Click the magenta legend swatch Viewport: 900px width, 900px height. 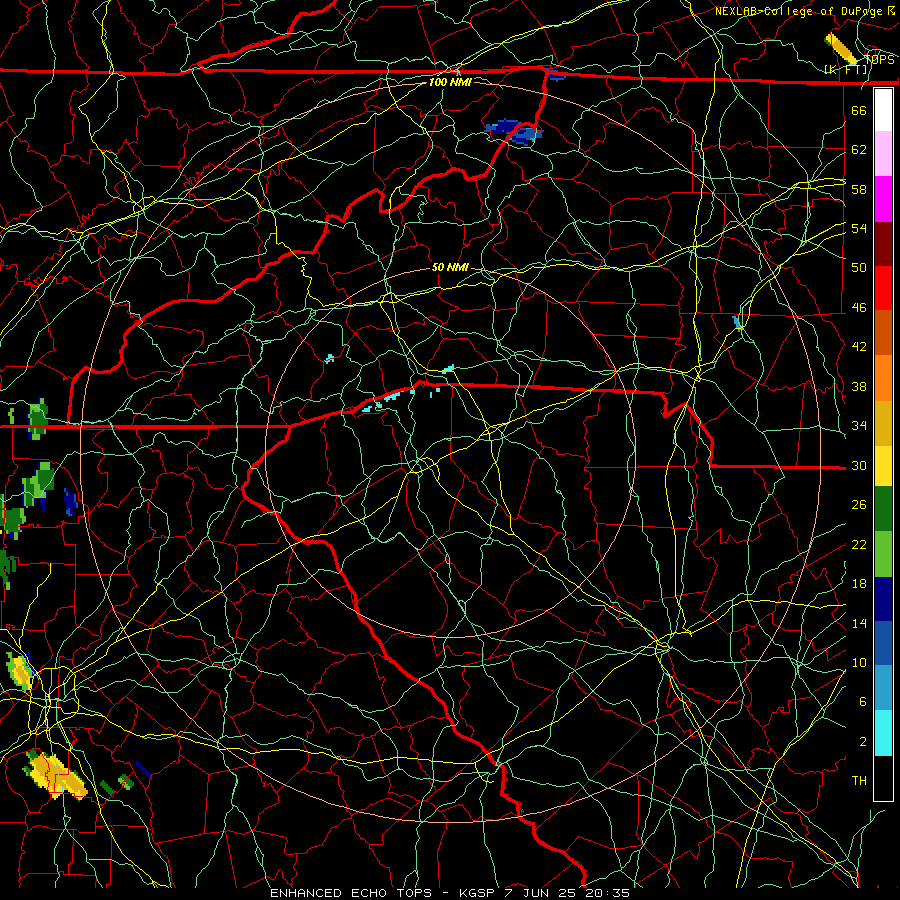pos(883,199)
